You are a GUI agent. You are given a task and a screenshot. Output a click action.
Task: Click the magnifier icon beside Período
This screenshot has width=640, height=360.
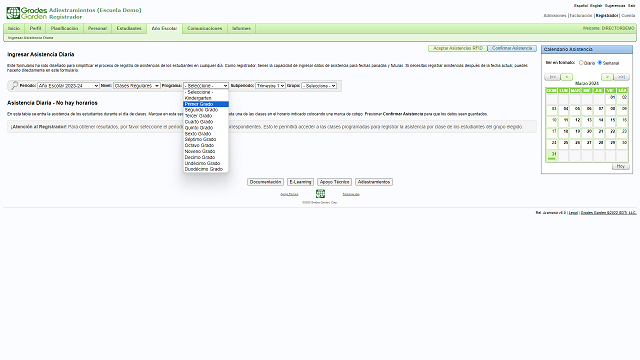click(x=14, y=85)
